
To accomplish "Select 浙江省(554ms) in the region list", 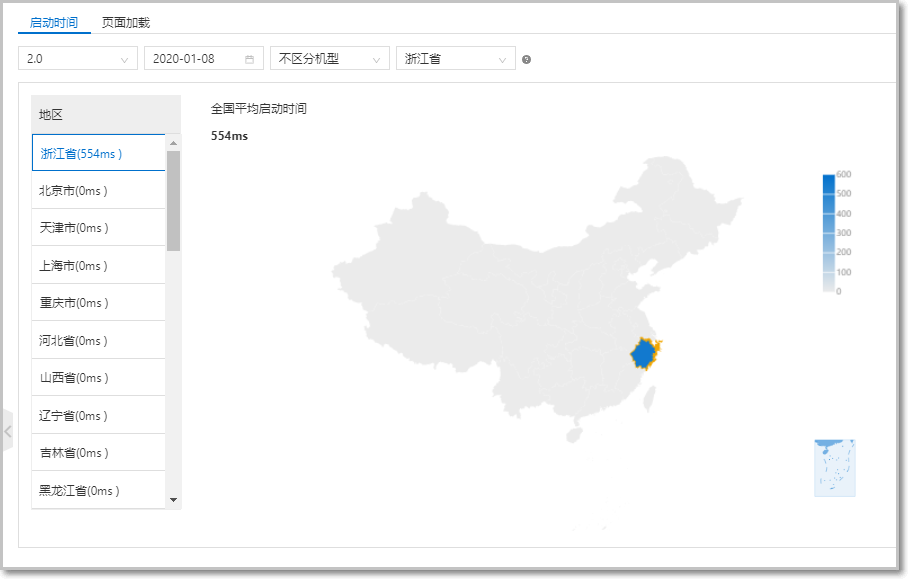I will click(98, 153).
